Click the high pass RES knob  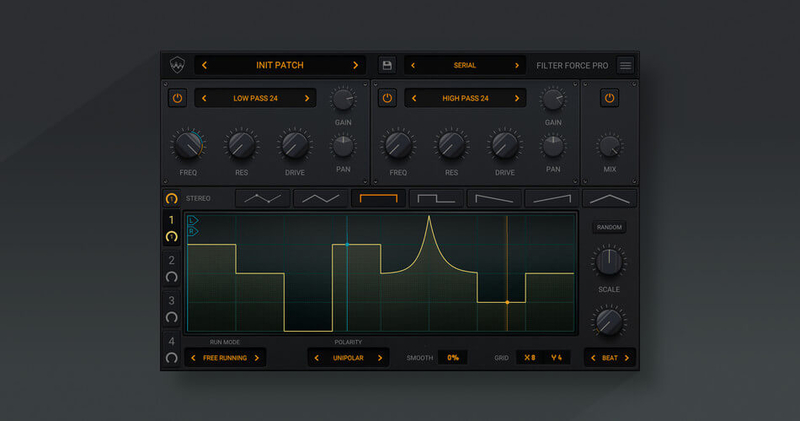coord(452,144)
